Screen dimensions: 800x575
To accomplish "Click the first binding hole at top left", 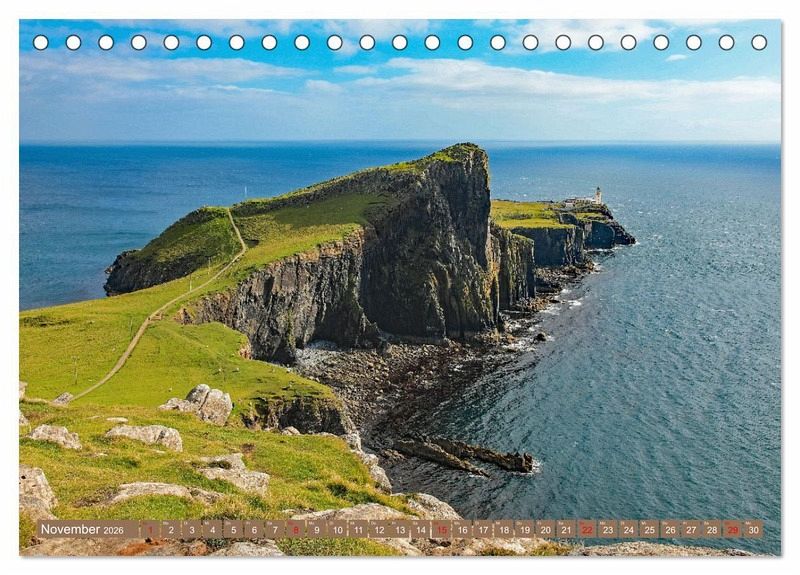I will (x=41, y=42).
